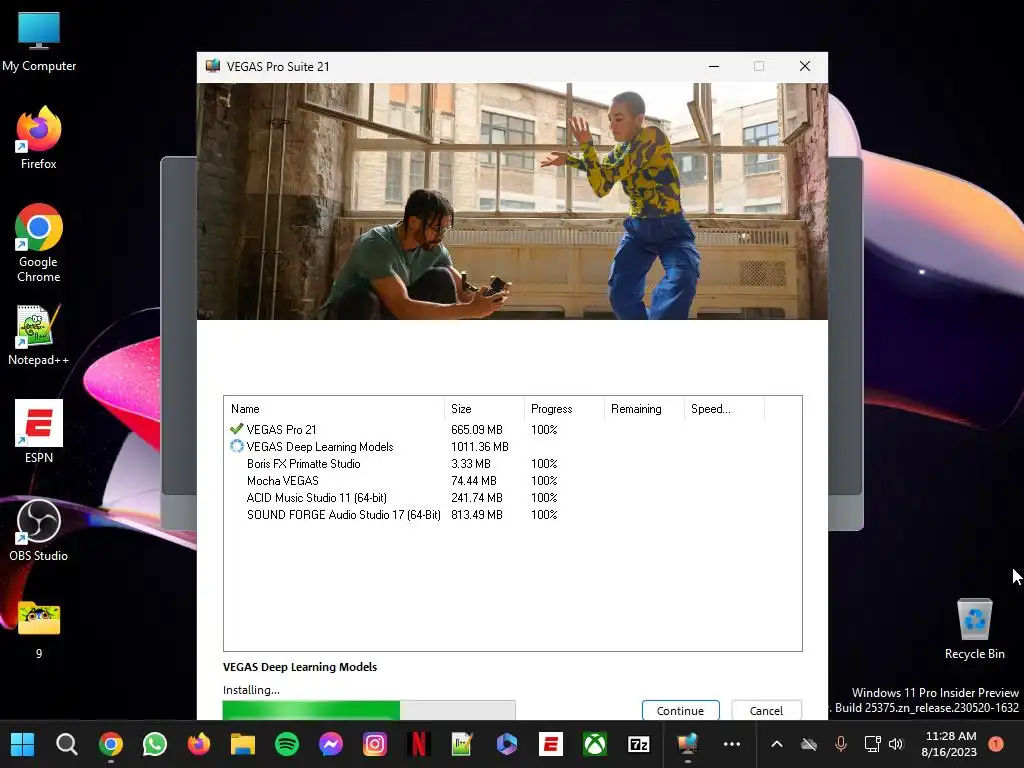Minimize the VEGAS Pro Suite 21 window

click(x=714, y=66)
